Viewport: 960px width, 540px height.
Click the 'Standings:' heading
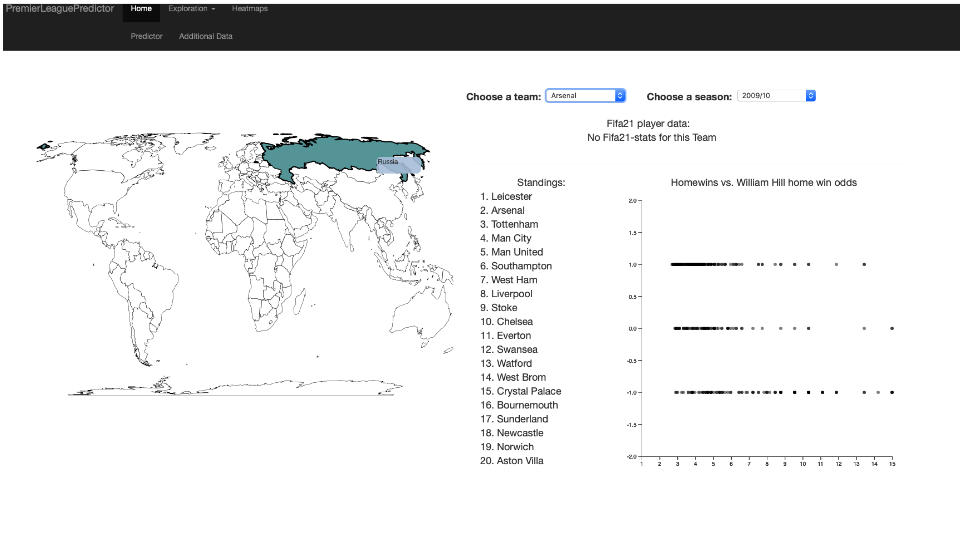[541, 182]
